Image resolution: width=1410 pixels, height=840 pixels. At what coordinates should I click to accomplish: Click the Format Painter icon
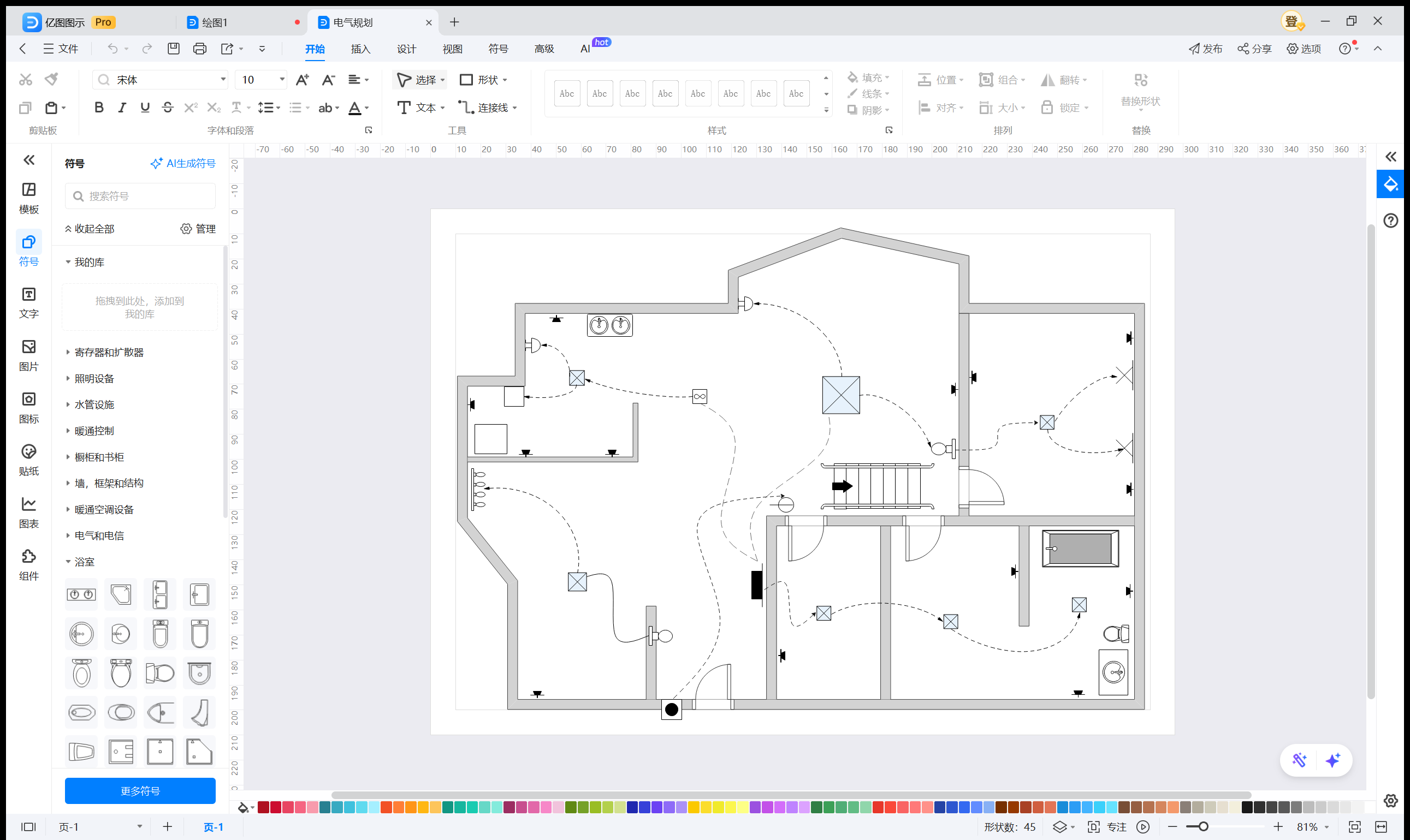click(51, 79)
